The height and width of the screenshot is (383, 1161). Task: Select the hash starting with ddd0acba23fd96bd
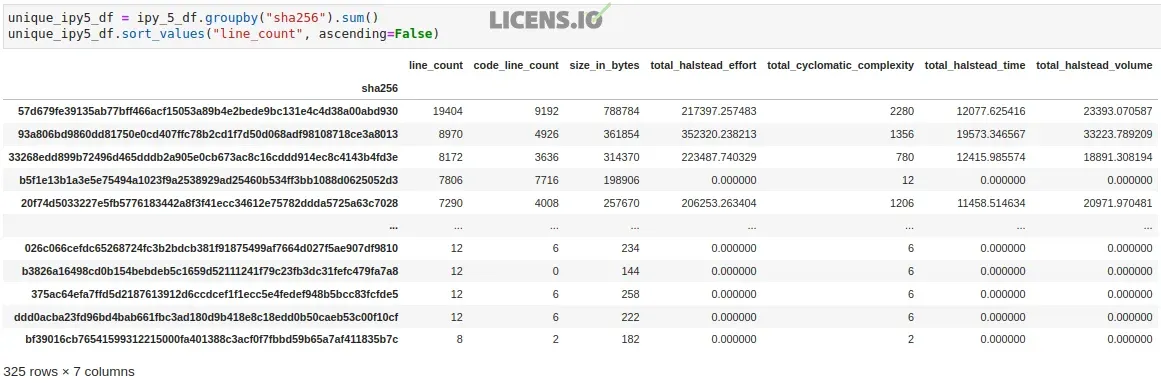click(206, 317)
